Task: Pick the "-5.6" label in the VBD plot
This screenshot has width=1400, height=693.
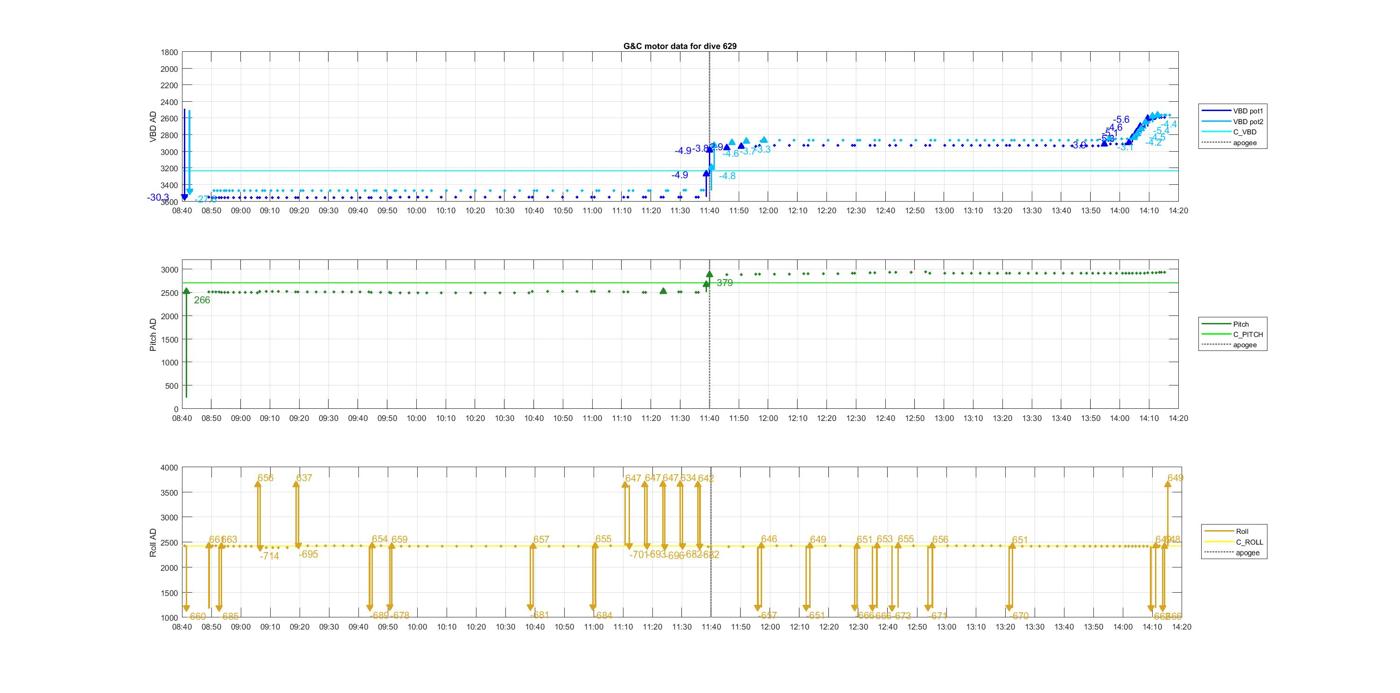Action: [x=1121, y=120]
